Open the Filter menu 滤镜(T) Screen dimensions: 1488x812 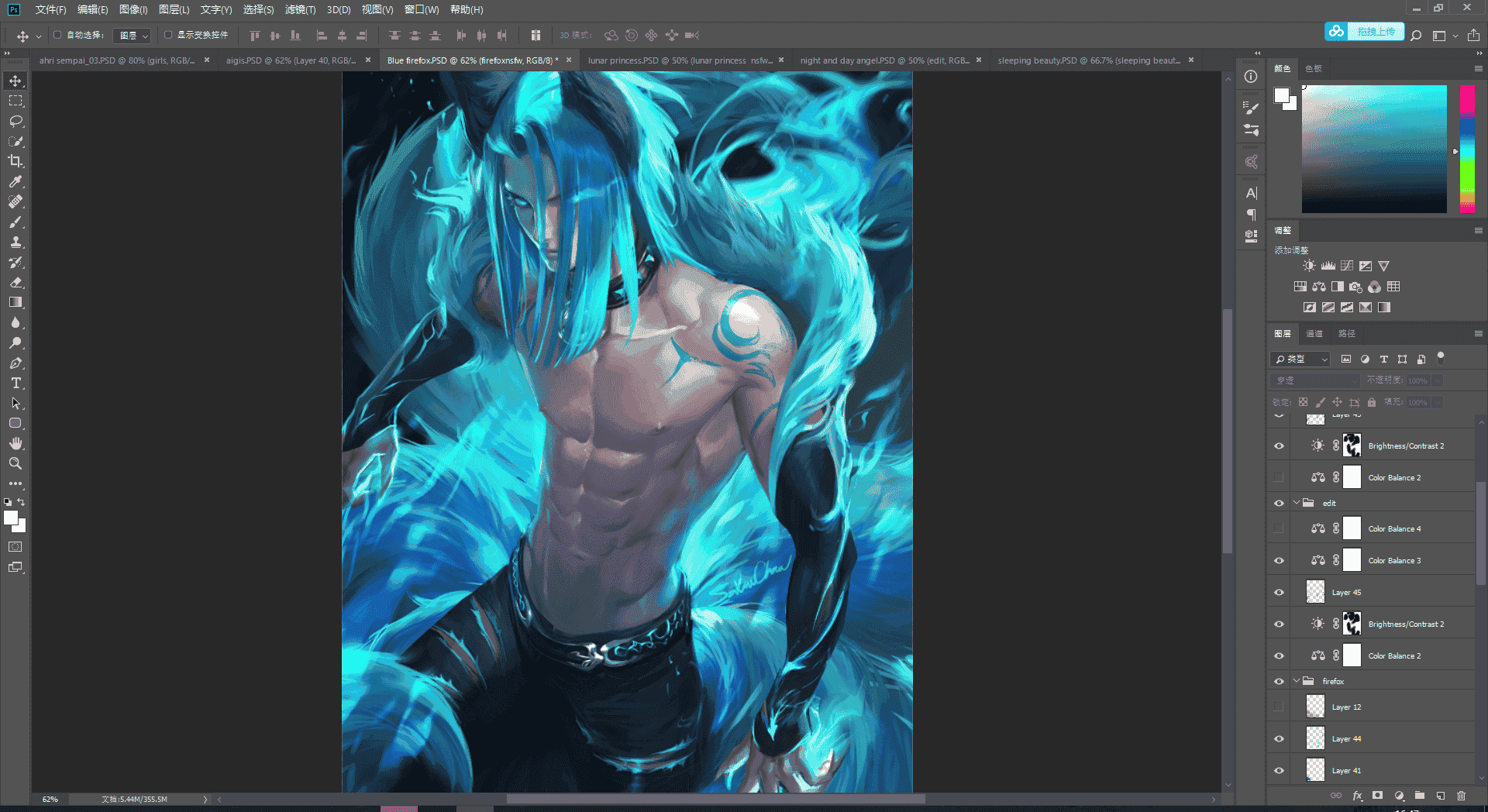point(300,10)
